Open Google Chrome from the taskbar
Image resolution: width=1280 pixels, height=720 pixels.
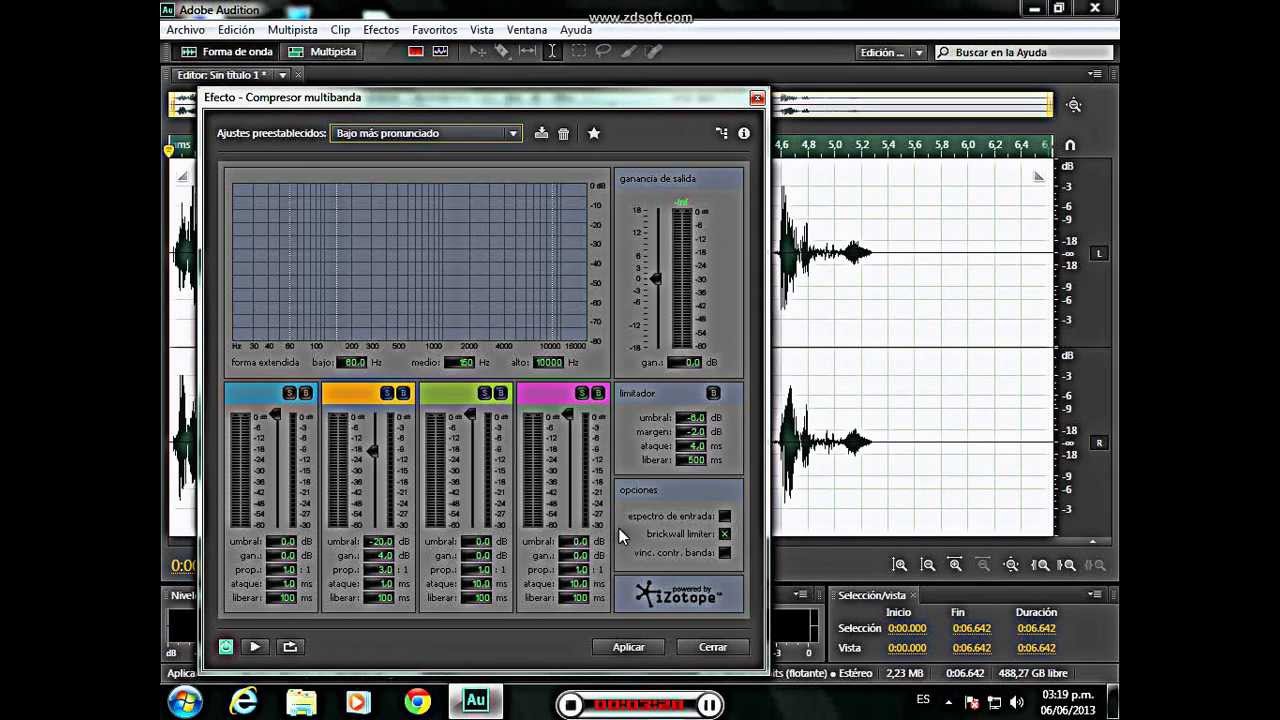tap(417, 702)
